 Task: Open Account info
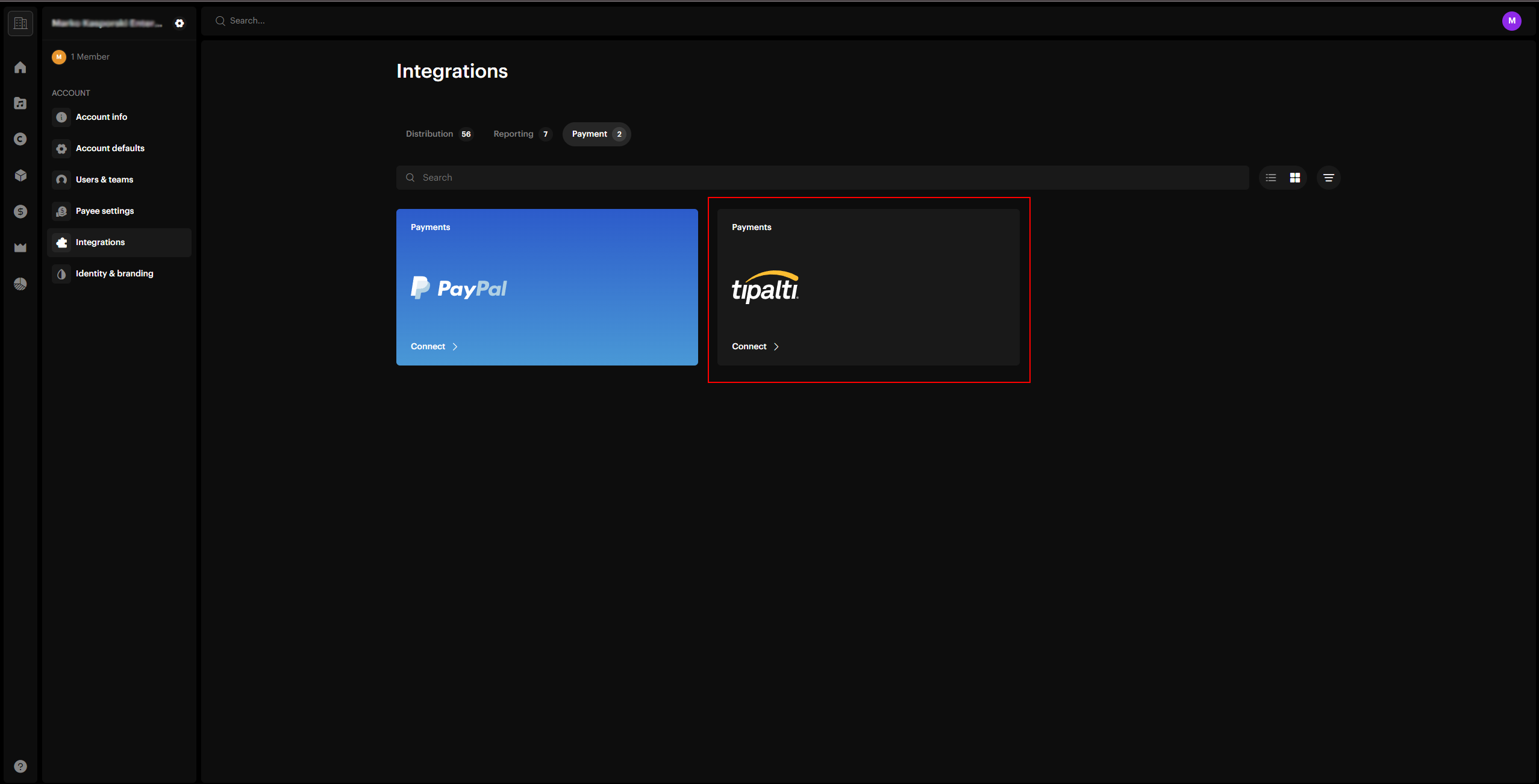coord(119,117)
